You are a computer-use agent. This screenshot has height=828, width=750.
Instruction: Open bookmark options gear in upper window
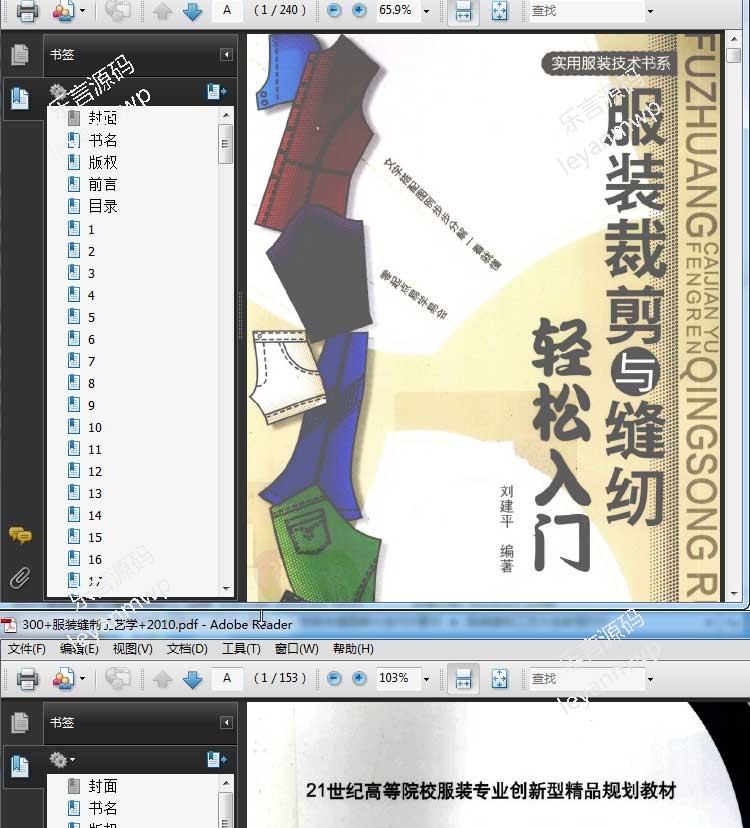(58, 92)
